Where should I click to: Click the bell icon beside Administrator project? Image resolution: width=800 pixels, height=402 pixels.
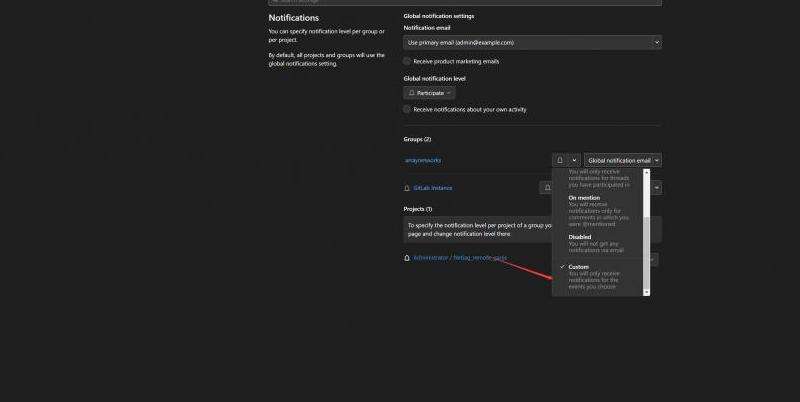[406, 257]
